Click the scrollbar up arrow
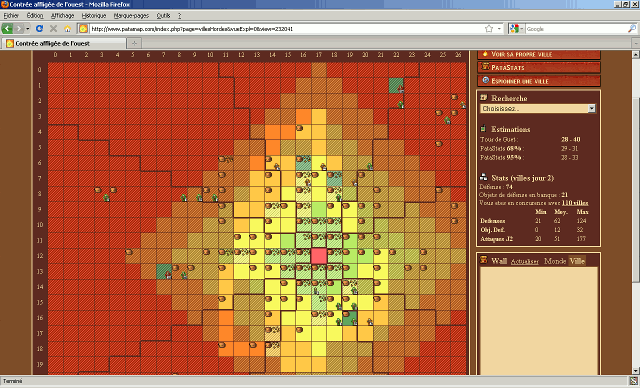This screenshot has width=640, height=388. pos(636,54)
